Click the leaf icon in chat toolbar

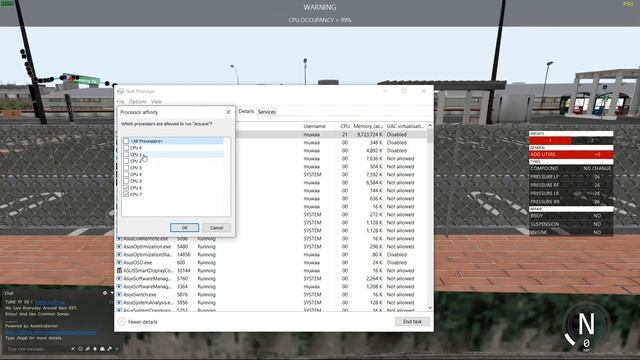87,349
